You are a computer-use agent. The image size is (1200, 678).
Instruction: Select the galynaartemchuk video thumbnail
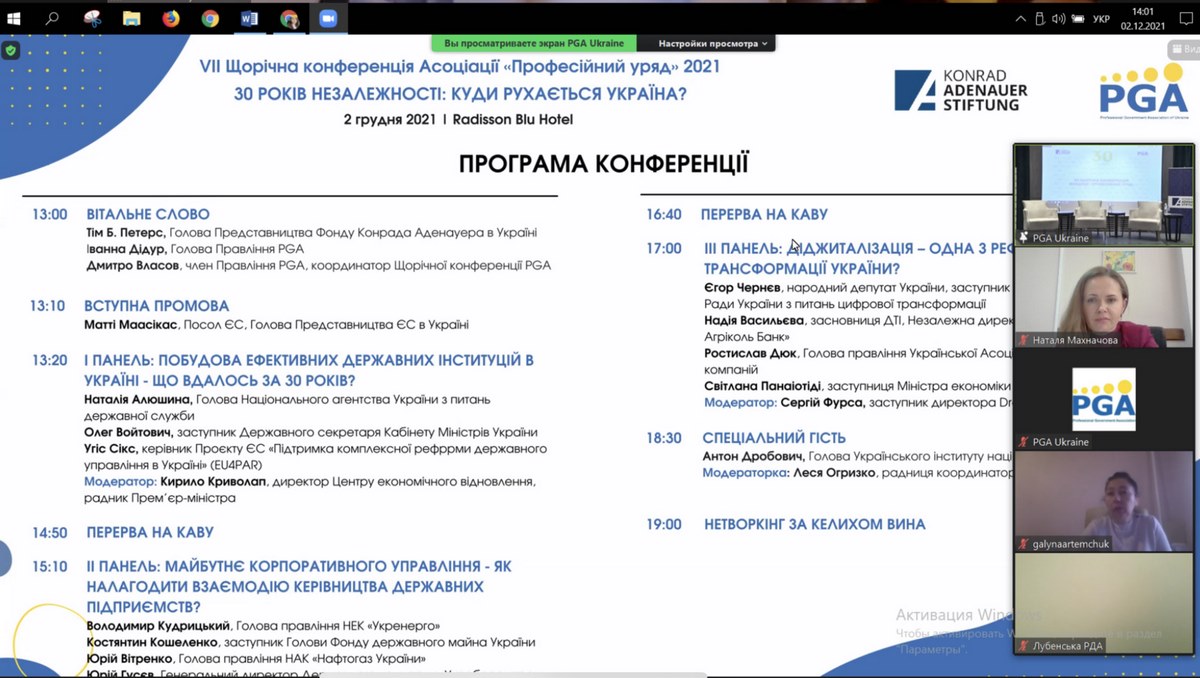(x=1104, y=501)
